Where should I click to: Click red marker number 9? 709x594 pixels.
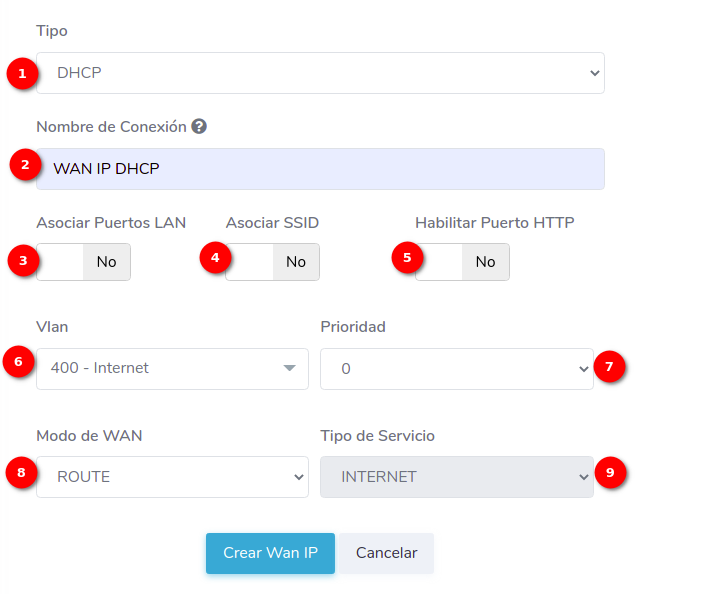pyautogui.click(x=609, y=472)
